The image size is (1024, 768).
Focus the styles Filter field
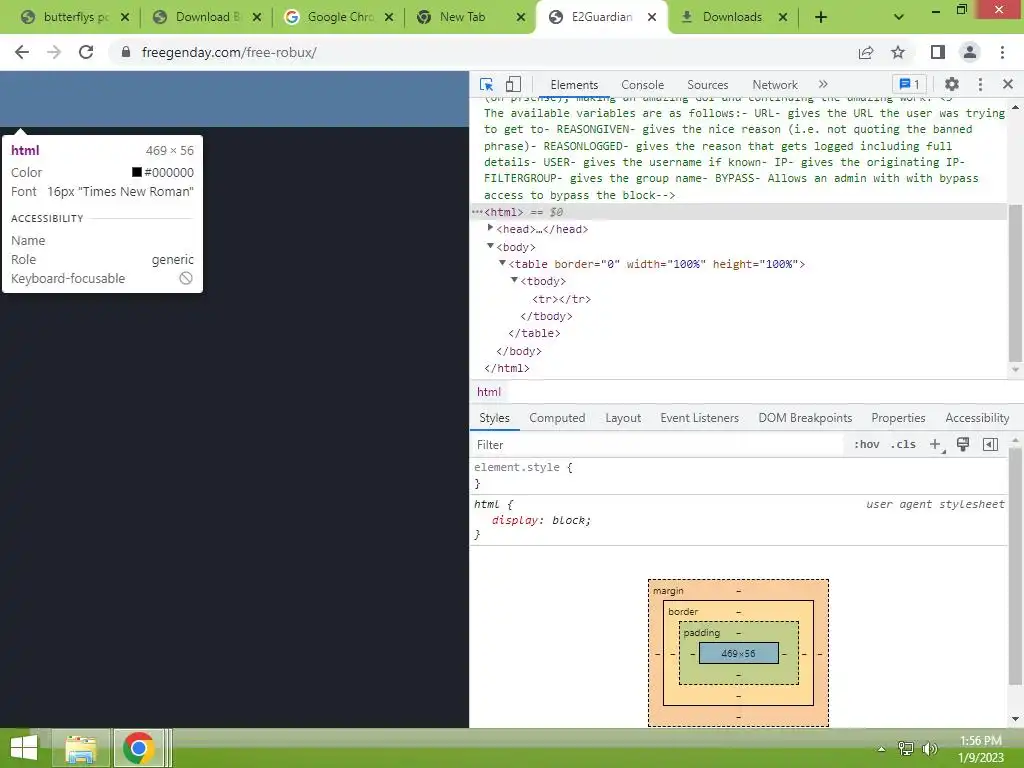tap(656, 445)
